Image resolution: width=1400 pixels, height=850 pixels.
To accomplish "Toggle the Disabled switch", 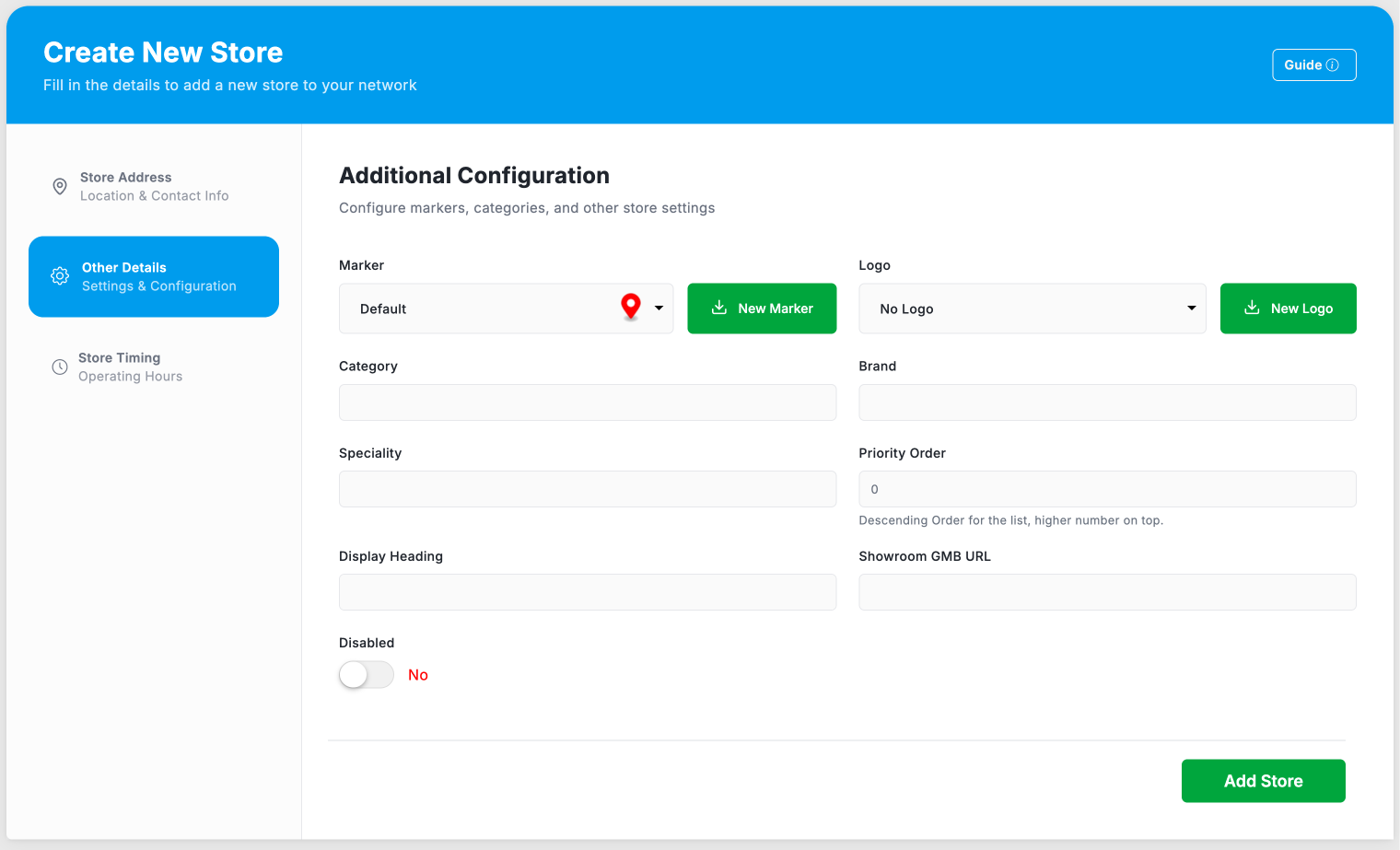I will click(367, 675).
